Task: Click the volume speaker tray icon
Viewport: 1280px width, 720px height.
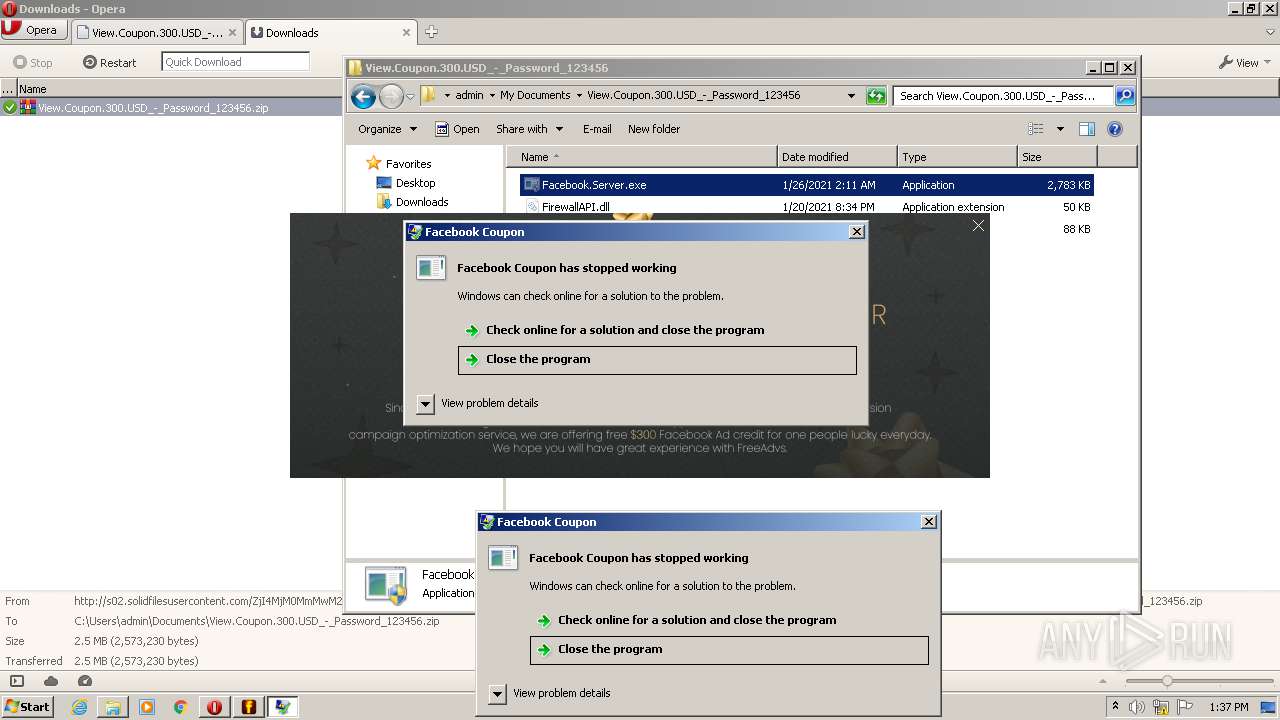Action: [x=1138, y=707]
